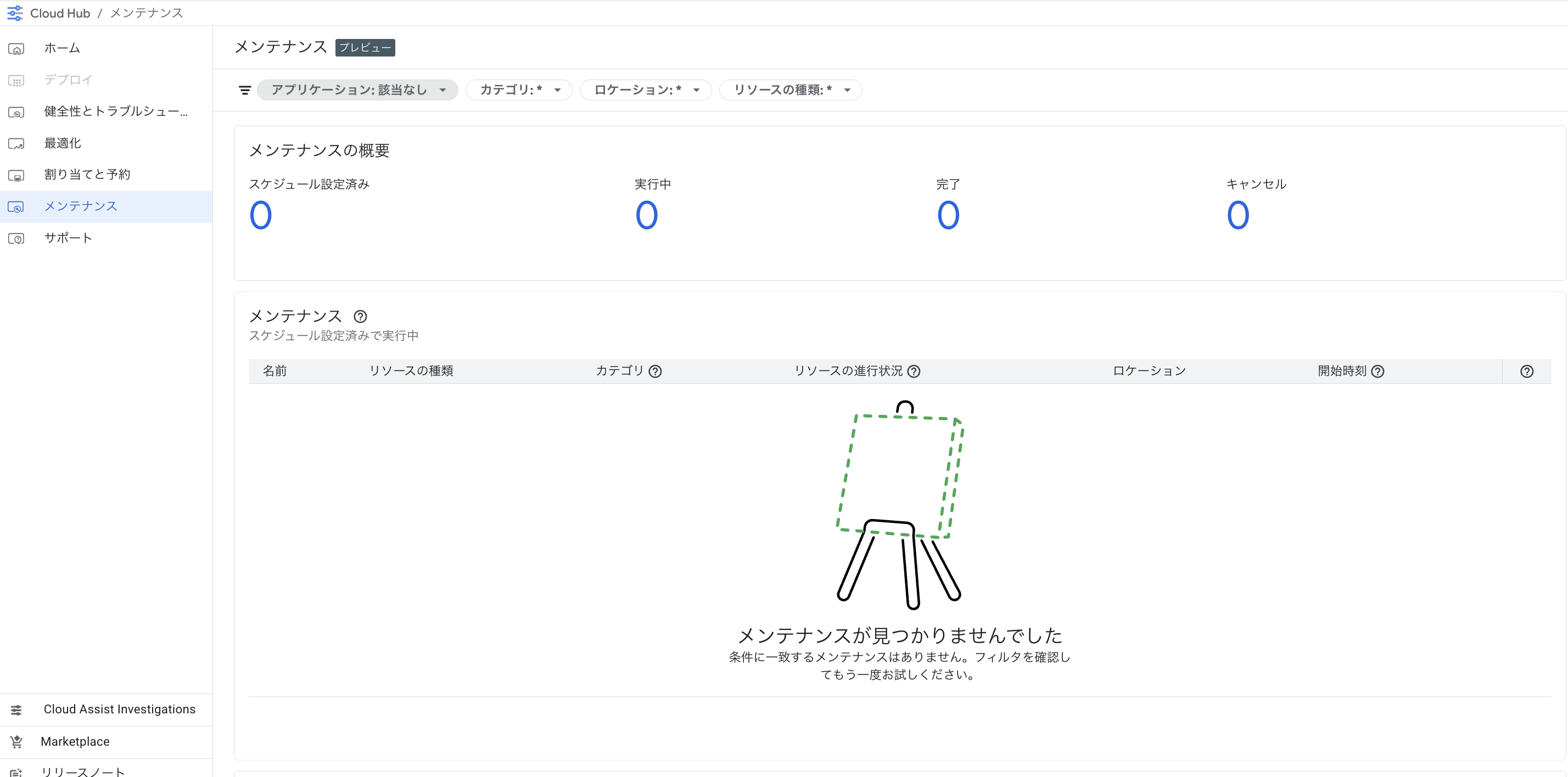
Task: Click help icon beside 開始時刻 column
Action: click(x=1377, y=371)
